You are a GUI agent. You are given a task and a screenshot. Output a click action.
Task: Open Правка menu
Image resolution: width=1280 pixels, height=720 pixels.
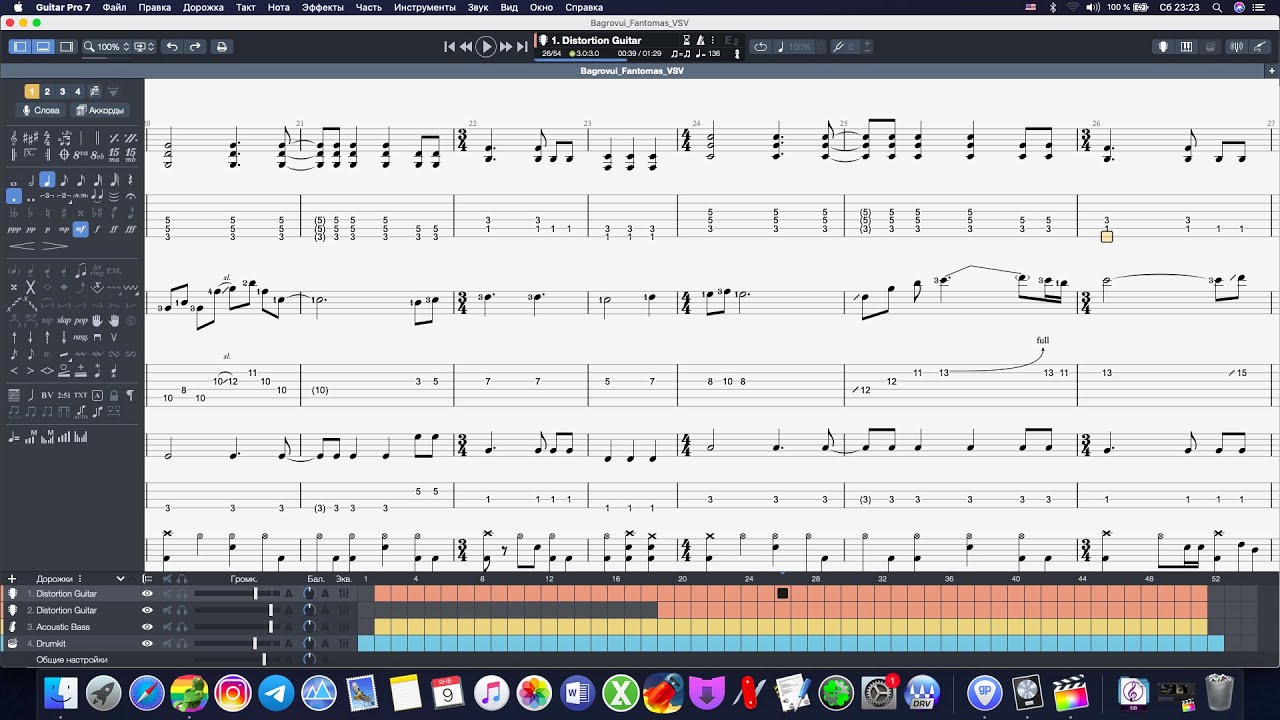[154, 7]
